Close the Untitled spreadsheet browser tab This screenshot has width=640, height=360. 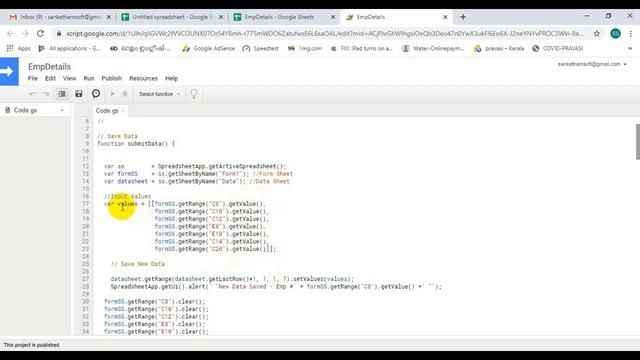pyautogui.click(x=221, y=17)
